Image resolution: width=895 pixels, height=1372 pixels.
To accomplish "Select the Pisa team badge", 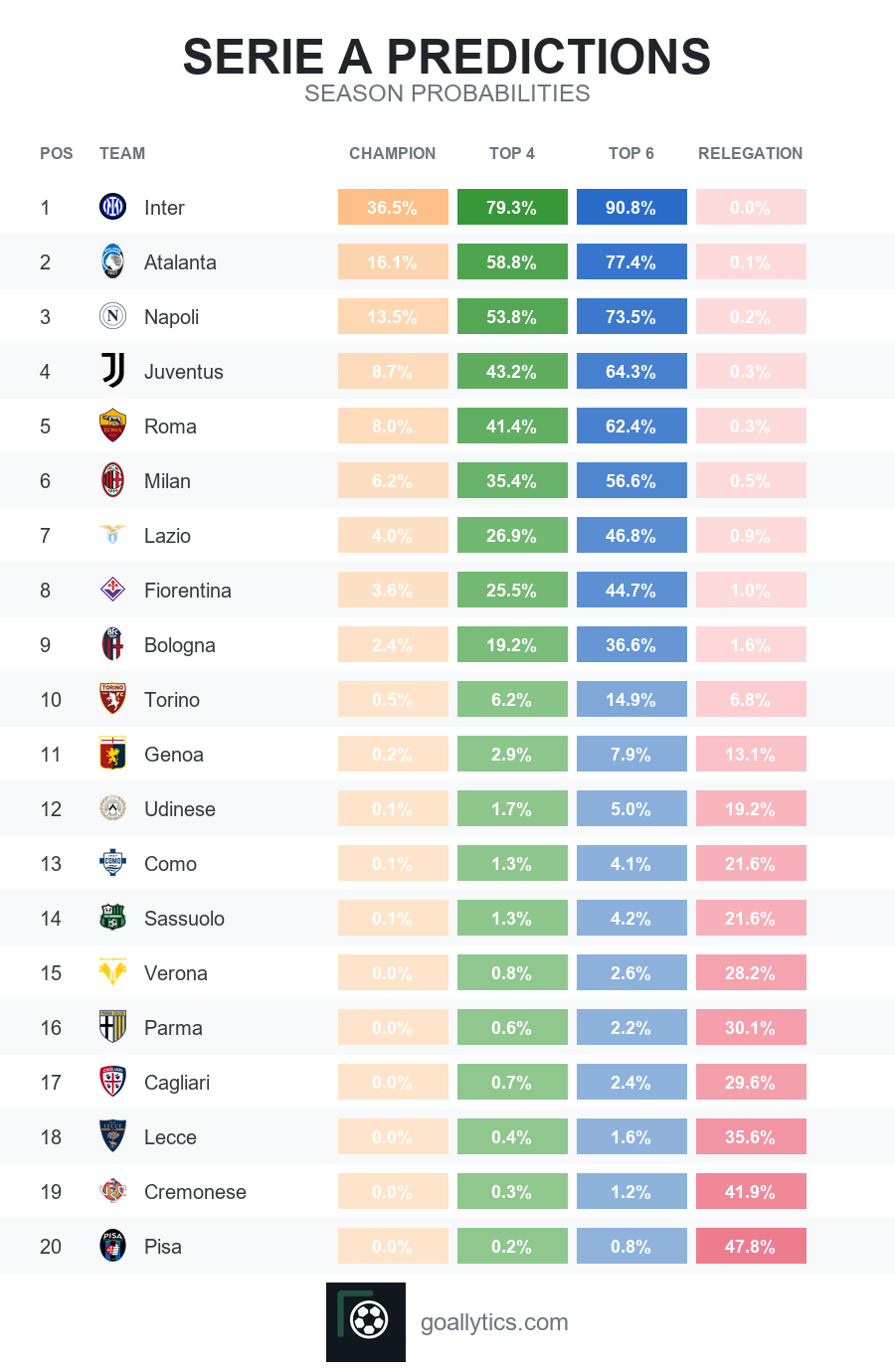I will pos(113,1246).
